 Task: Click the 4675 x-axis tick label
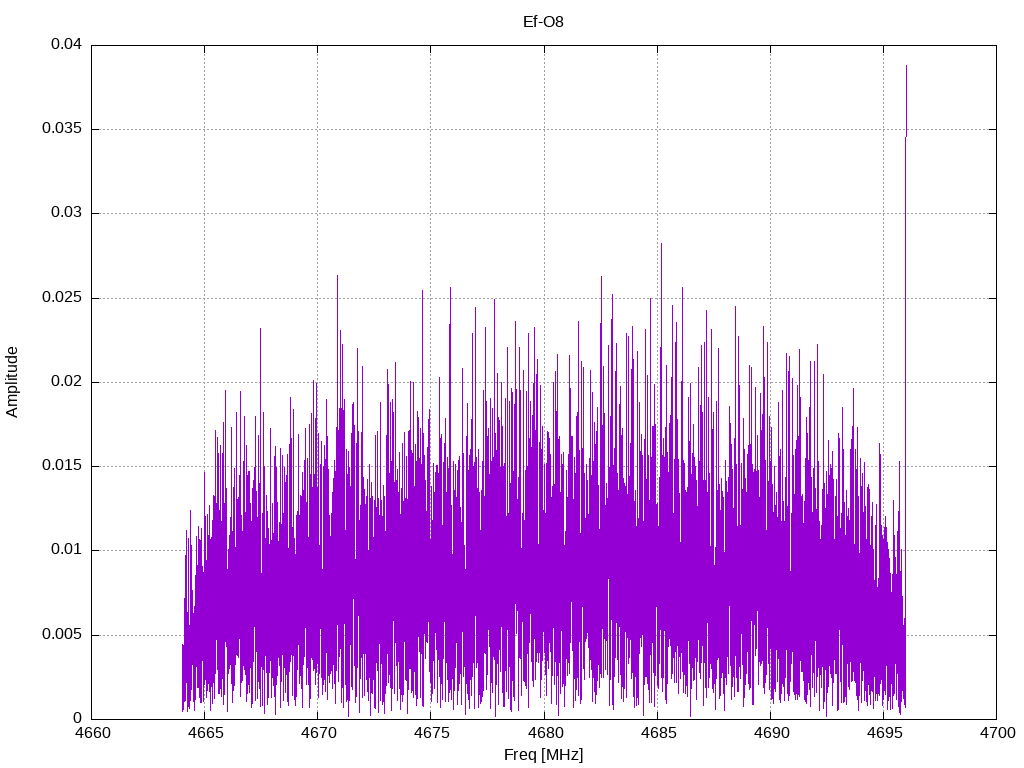[x=431, y=733]
